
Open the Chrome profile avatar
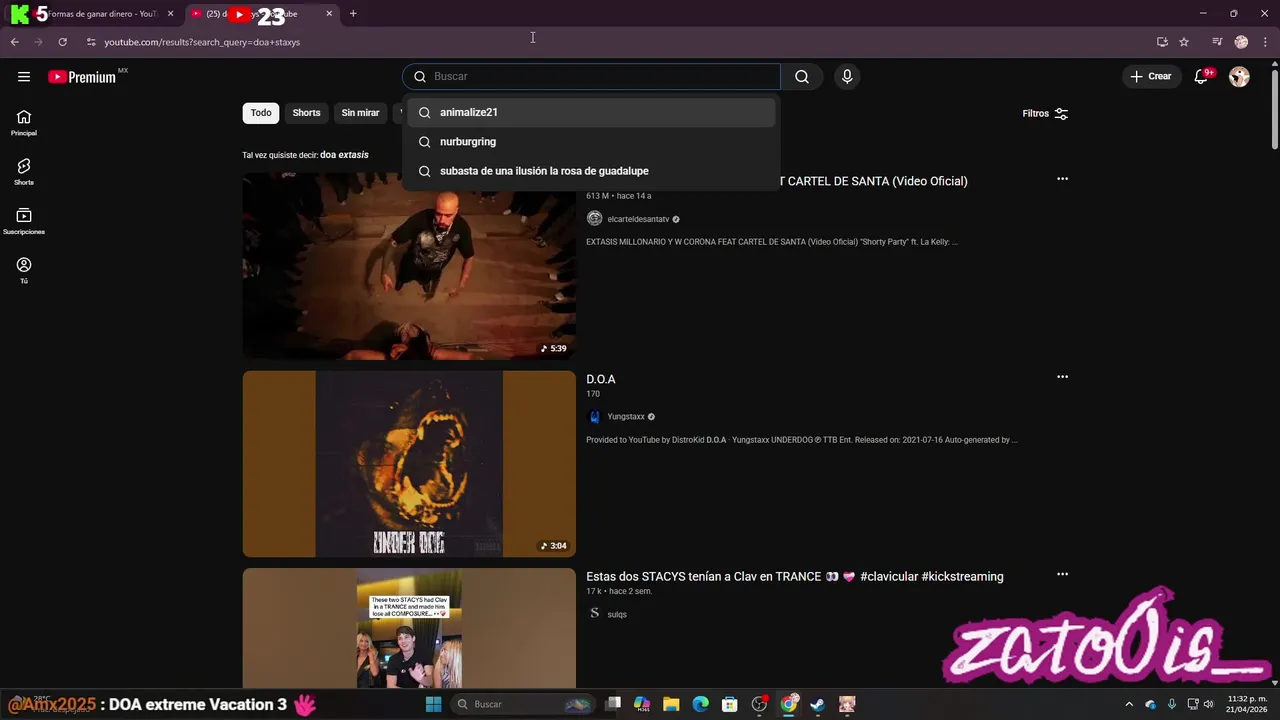click(1241, 42)
